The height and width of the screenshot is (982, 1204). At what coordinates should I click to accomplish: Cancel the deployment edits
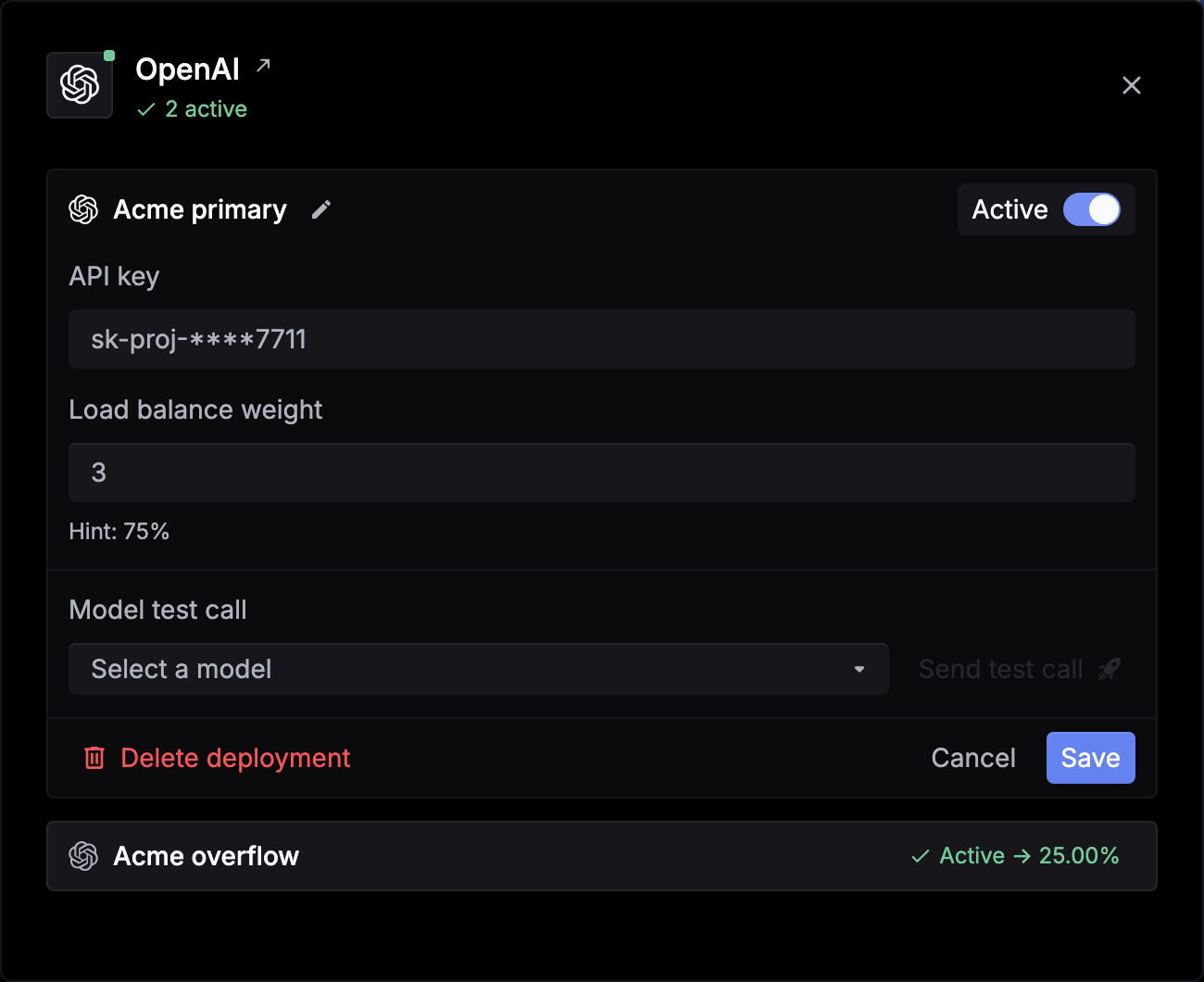(x=973, y=758)
